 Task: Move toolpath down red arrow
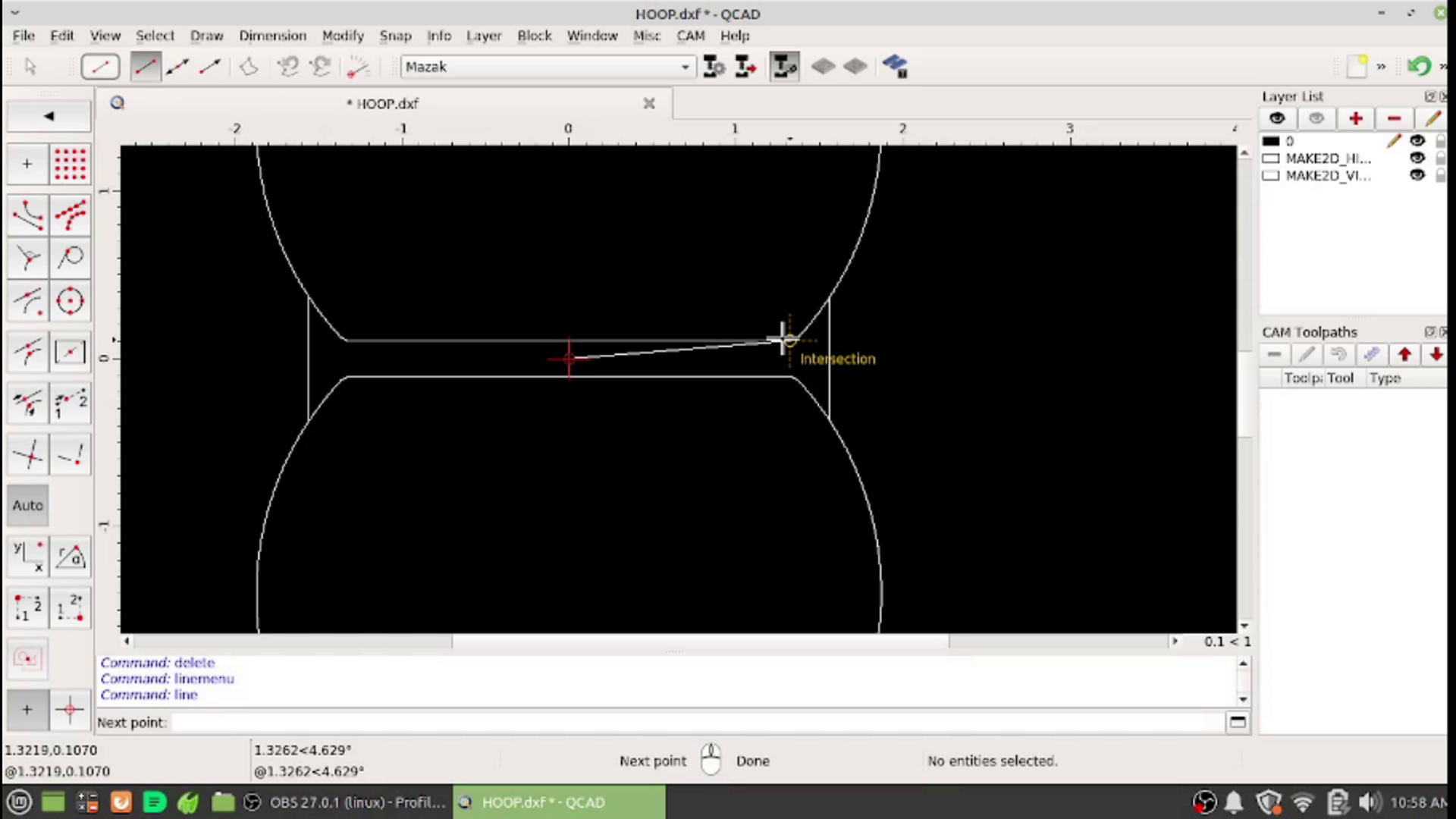tap(1436, 354)
